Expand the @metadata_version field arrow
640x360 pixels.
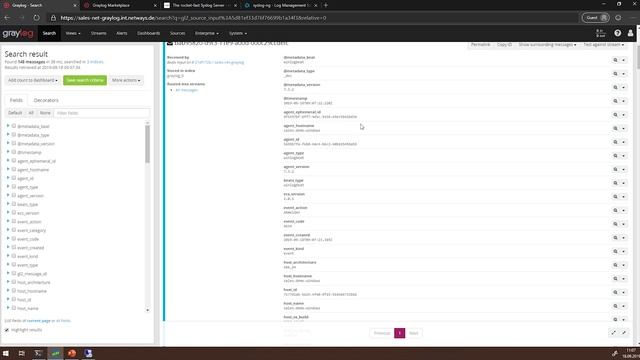8,143
